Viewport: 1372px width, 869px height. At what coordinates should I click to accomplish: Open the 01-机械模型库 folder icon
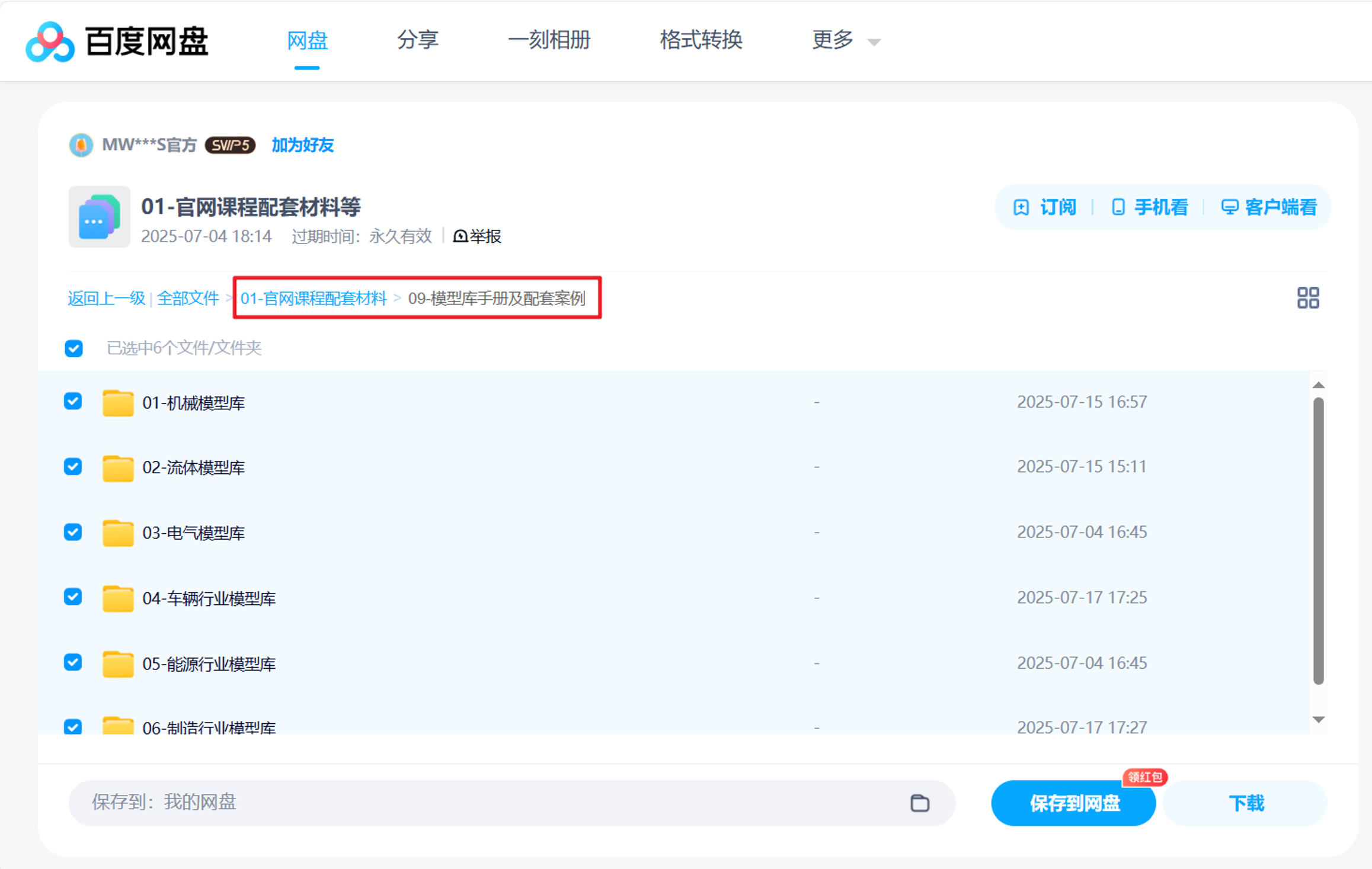pos(117,403)
